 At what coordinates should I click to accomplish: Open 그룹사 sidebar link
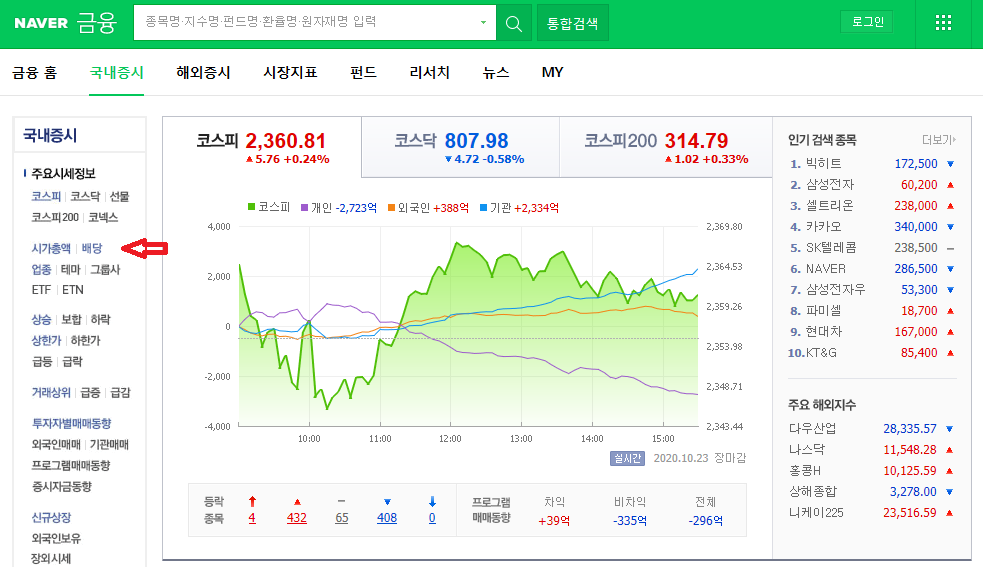click(x=105, y=270)
